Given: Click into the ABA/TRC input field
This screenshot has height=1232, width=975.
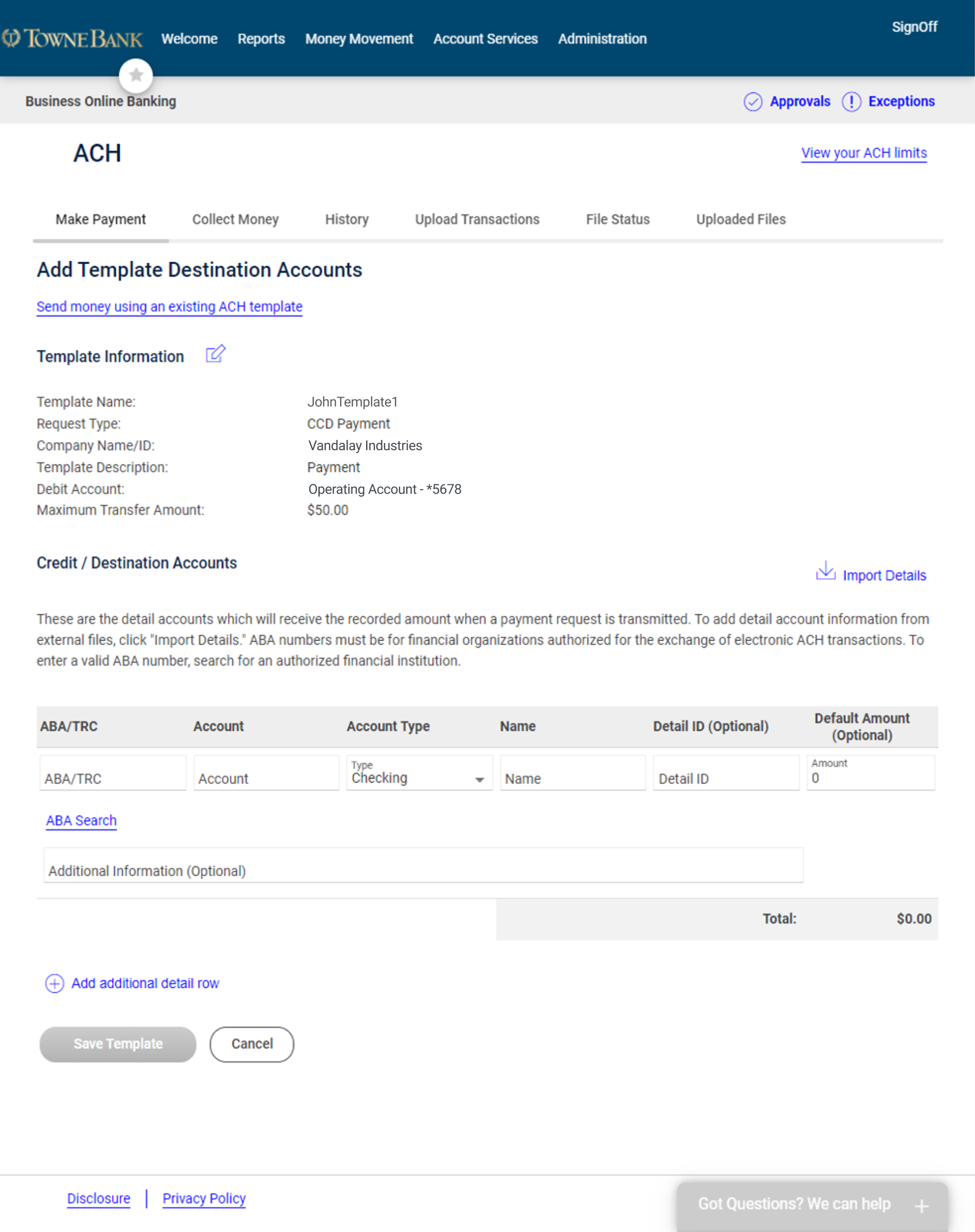Looking at the screenshot, I should [x=113, y=775].
